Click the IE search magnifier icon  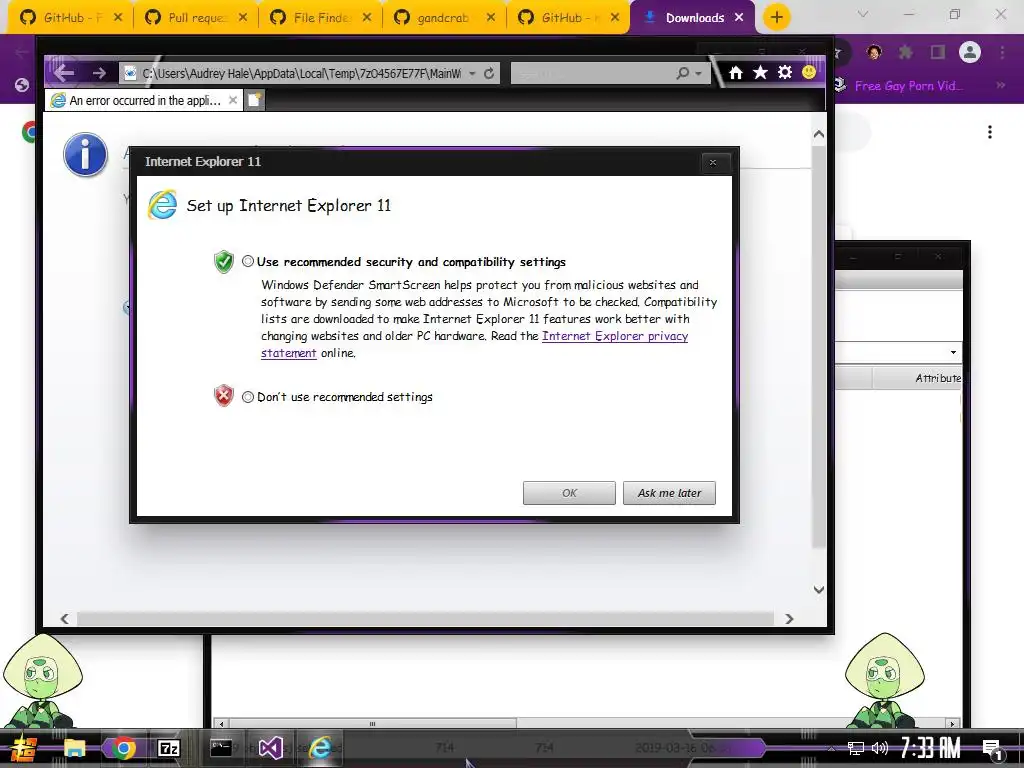tap(682, 73)
